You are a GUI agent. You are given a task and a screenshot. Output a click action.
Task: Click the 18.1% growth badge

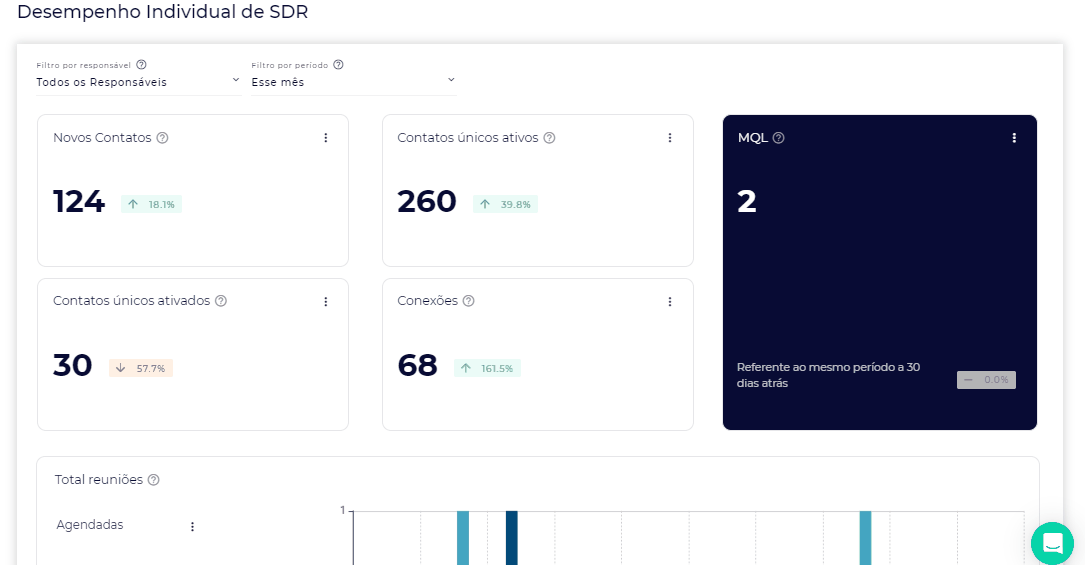click(x=151, y=204)
